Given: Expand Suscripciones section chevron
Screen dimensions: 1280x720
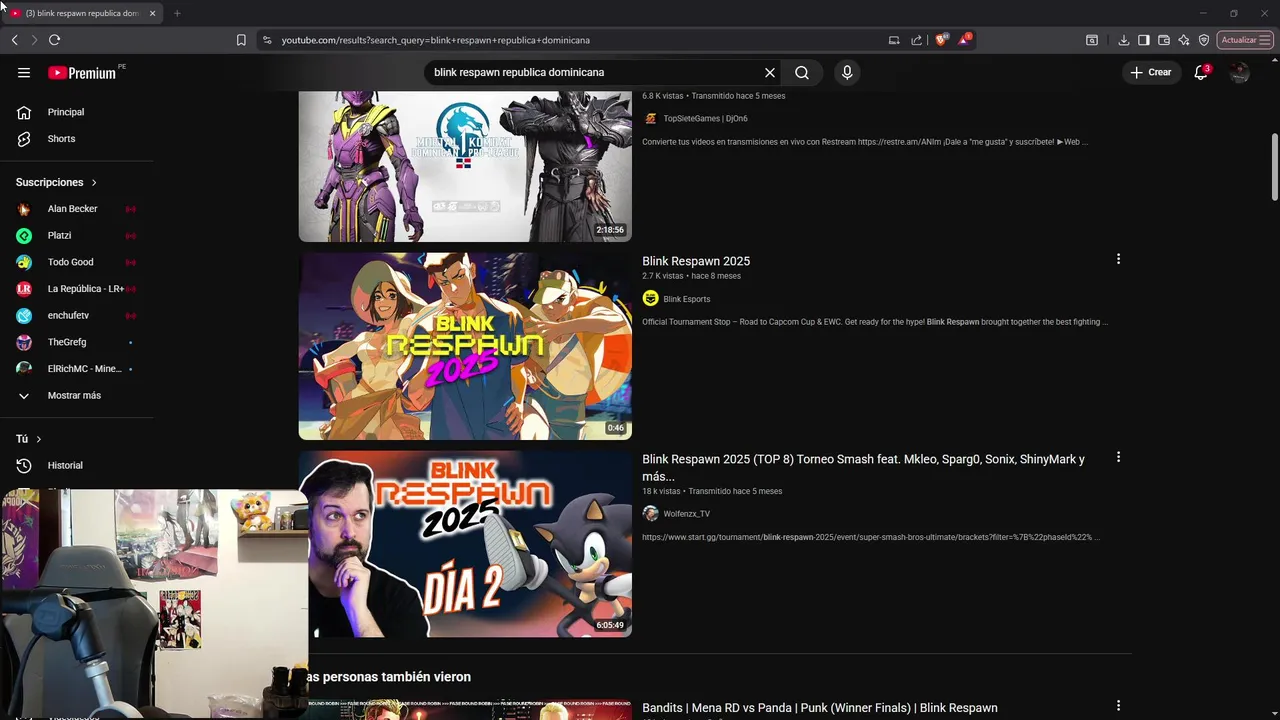Looking at the screenshot, I should tap(94, 182).
